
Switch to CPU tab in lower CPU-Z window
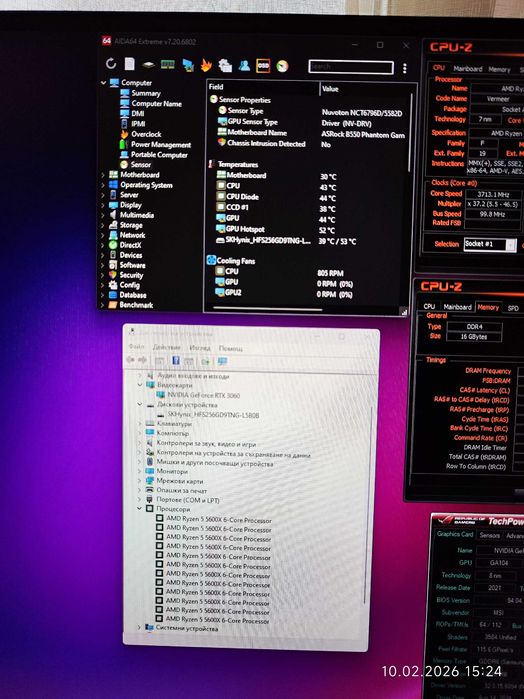tap(429, 306)
